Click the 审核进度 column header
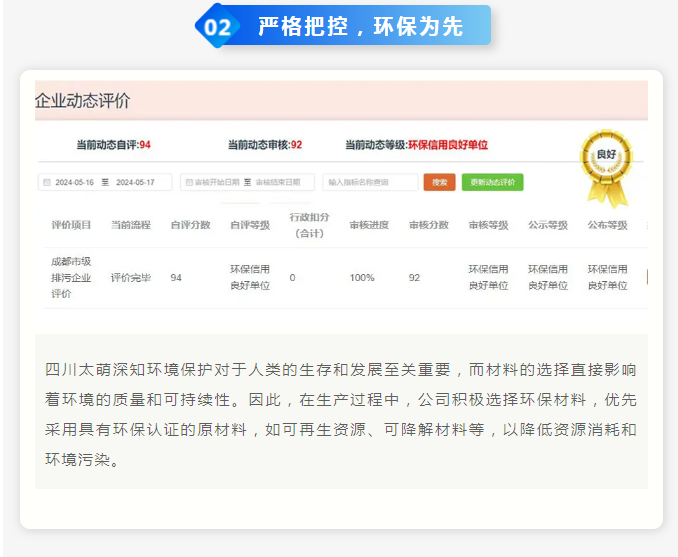Screen dimensions: 678x557 pos(369,225)
